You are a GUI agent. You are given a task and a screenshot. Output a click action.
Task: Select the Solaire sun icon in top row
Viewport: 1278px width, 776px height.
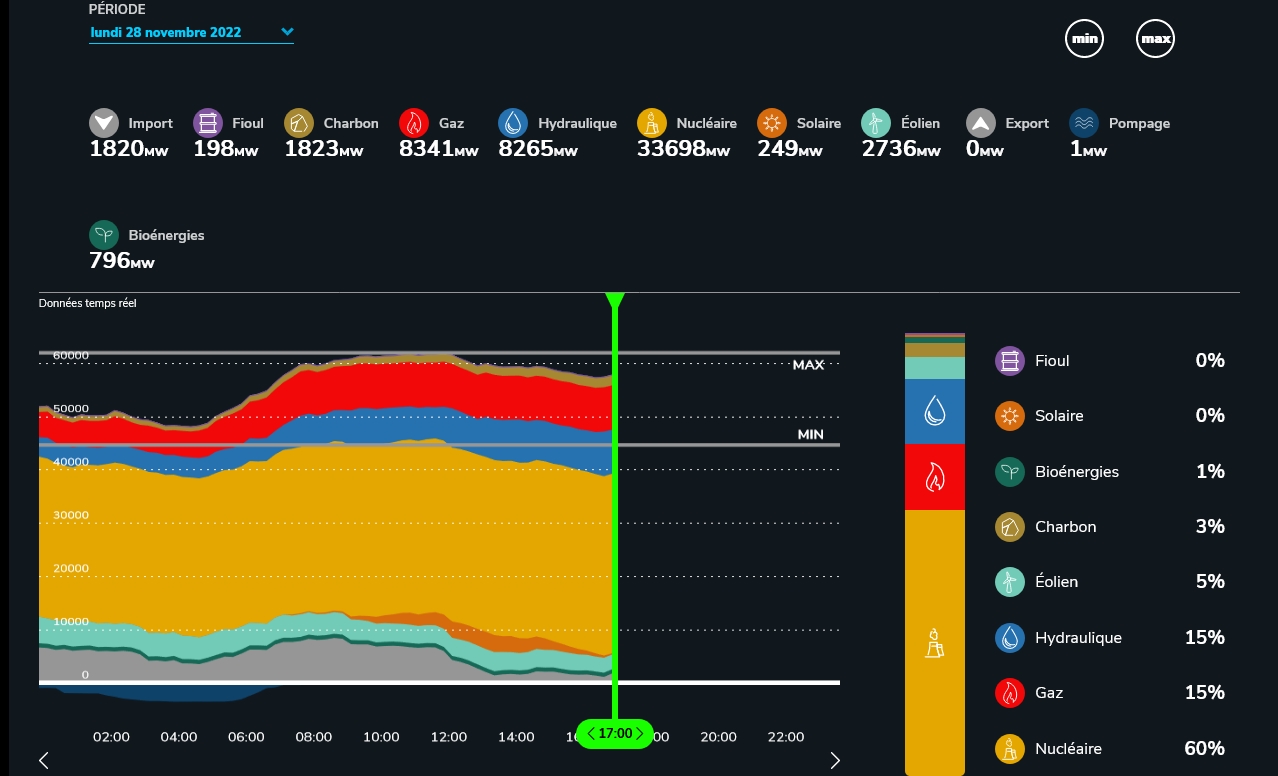pyautogui.click(x=772, y=123)
